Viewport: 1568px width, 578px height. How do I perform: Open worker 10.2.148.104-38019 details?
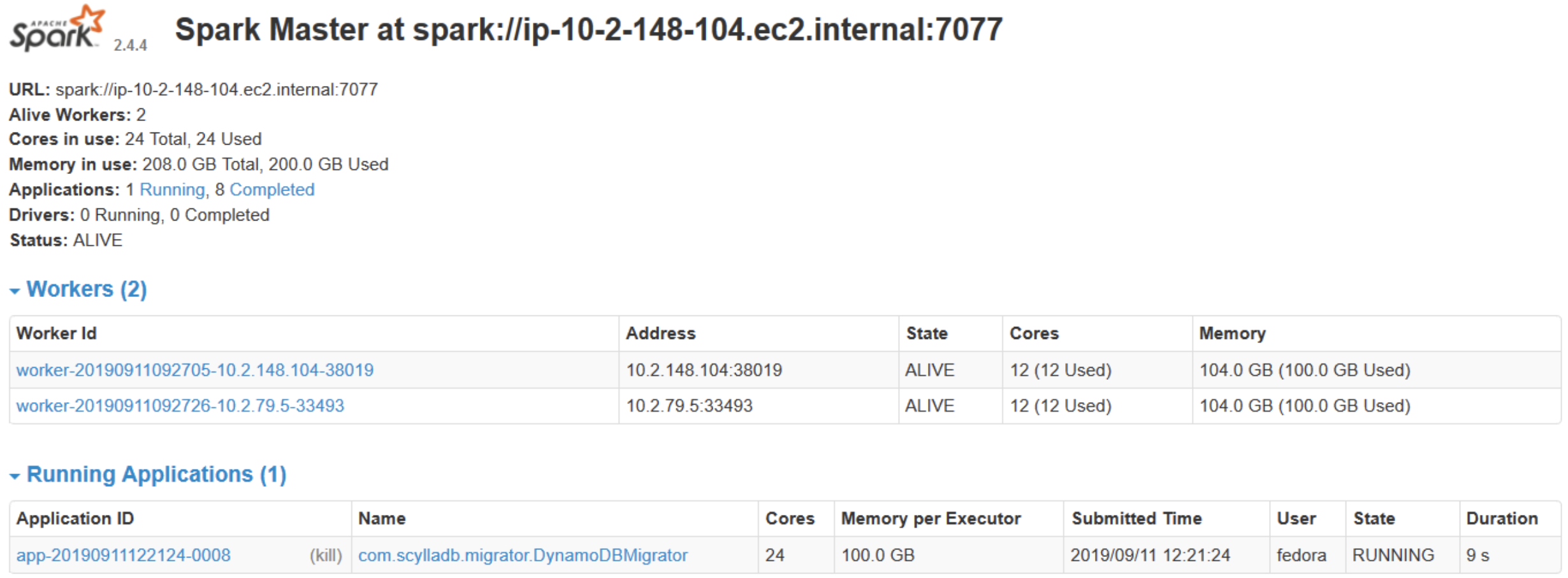195,370
